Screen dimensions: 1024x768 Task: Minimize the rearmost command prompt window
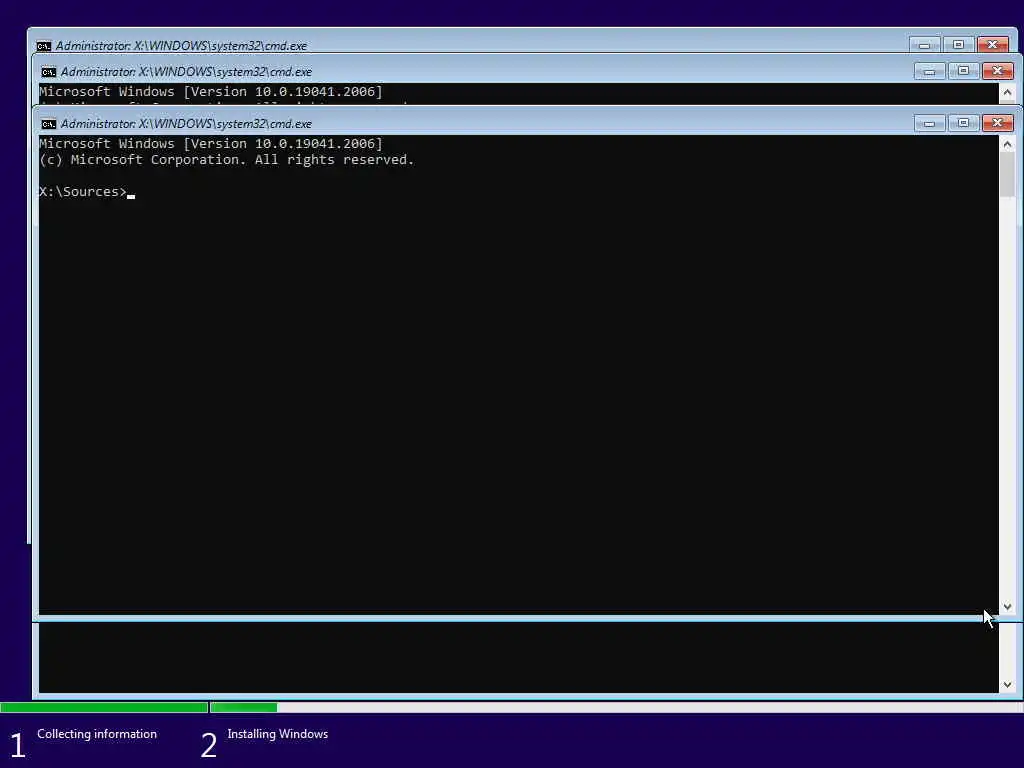pyautogui.click(x=924, y=44)
